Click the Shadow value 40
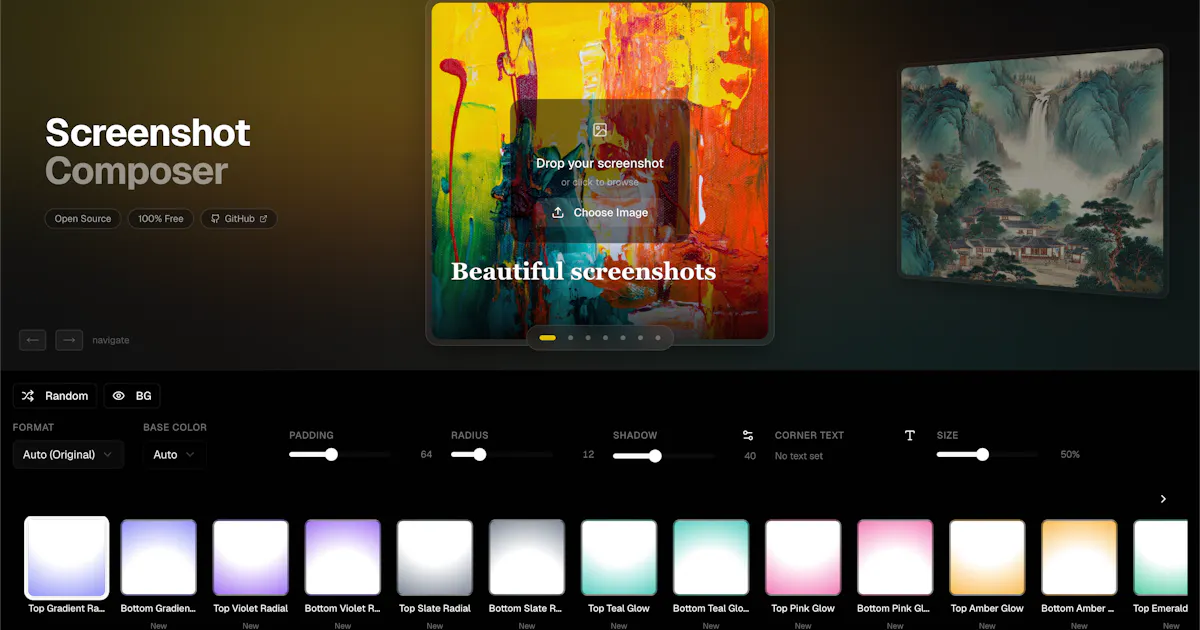 pos(750,456)
